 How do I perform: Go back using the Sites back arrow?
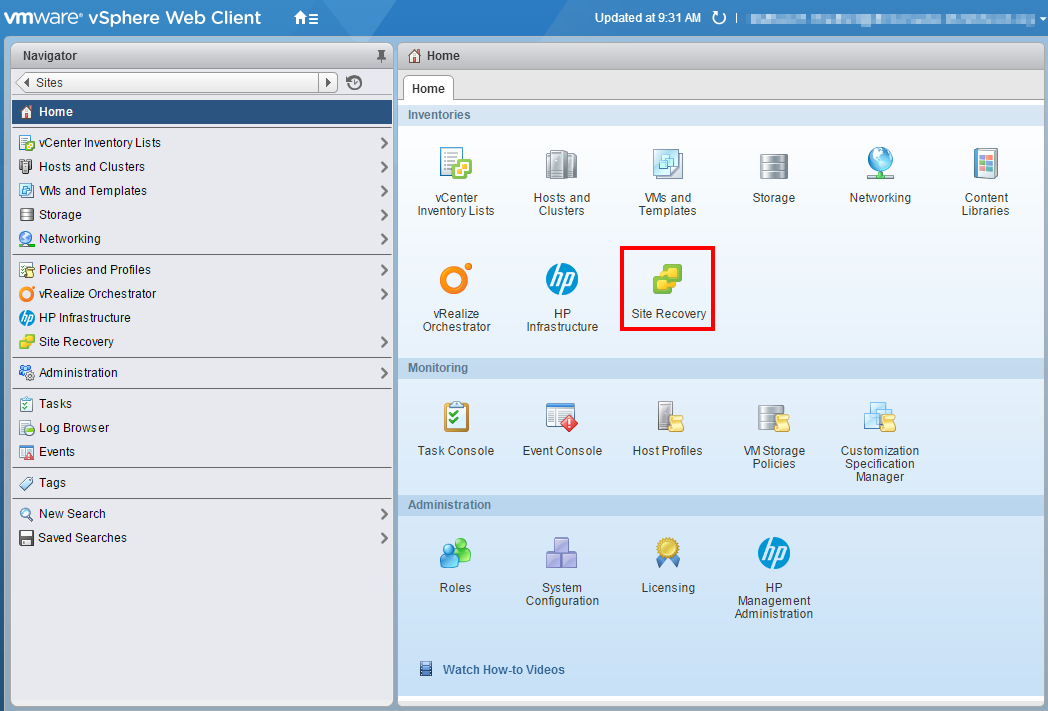pos(27,83)
